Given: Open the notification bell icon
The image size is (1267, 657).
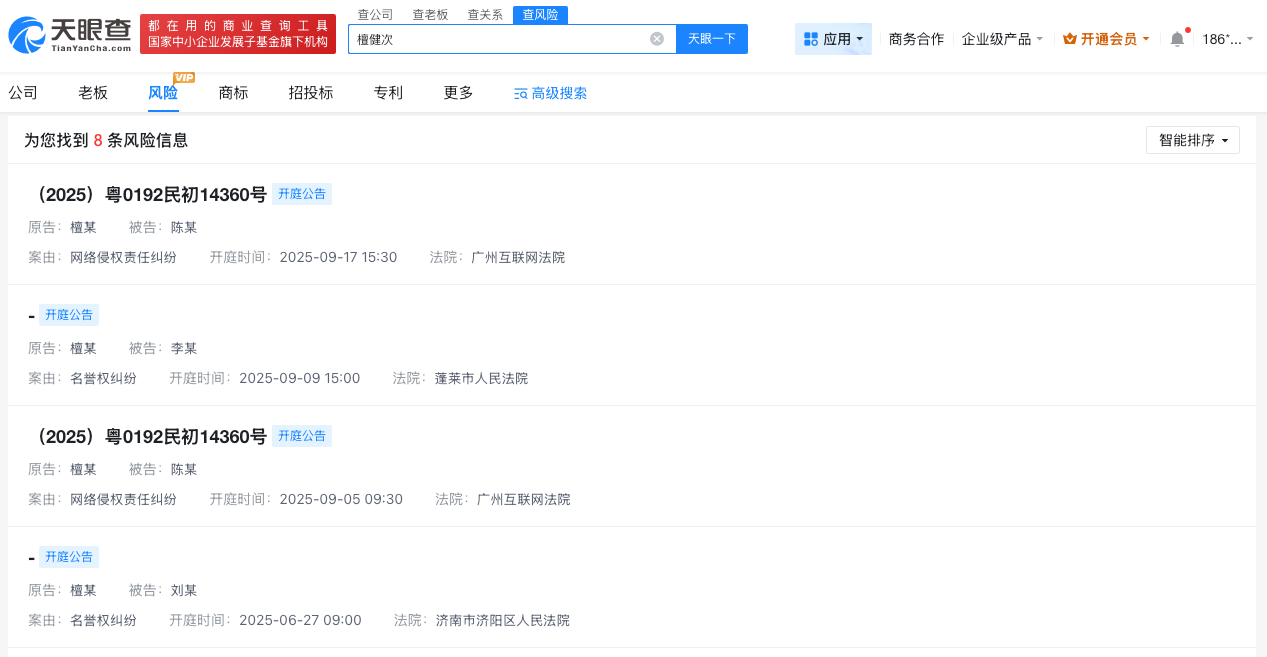Looking at the screenshot, I should pyautogui.click(x=1176, y=36).
